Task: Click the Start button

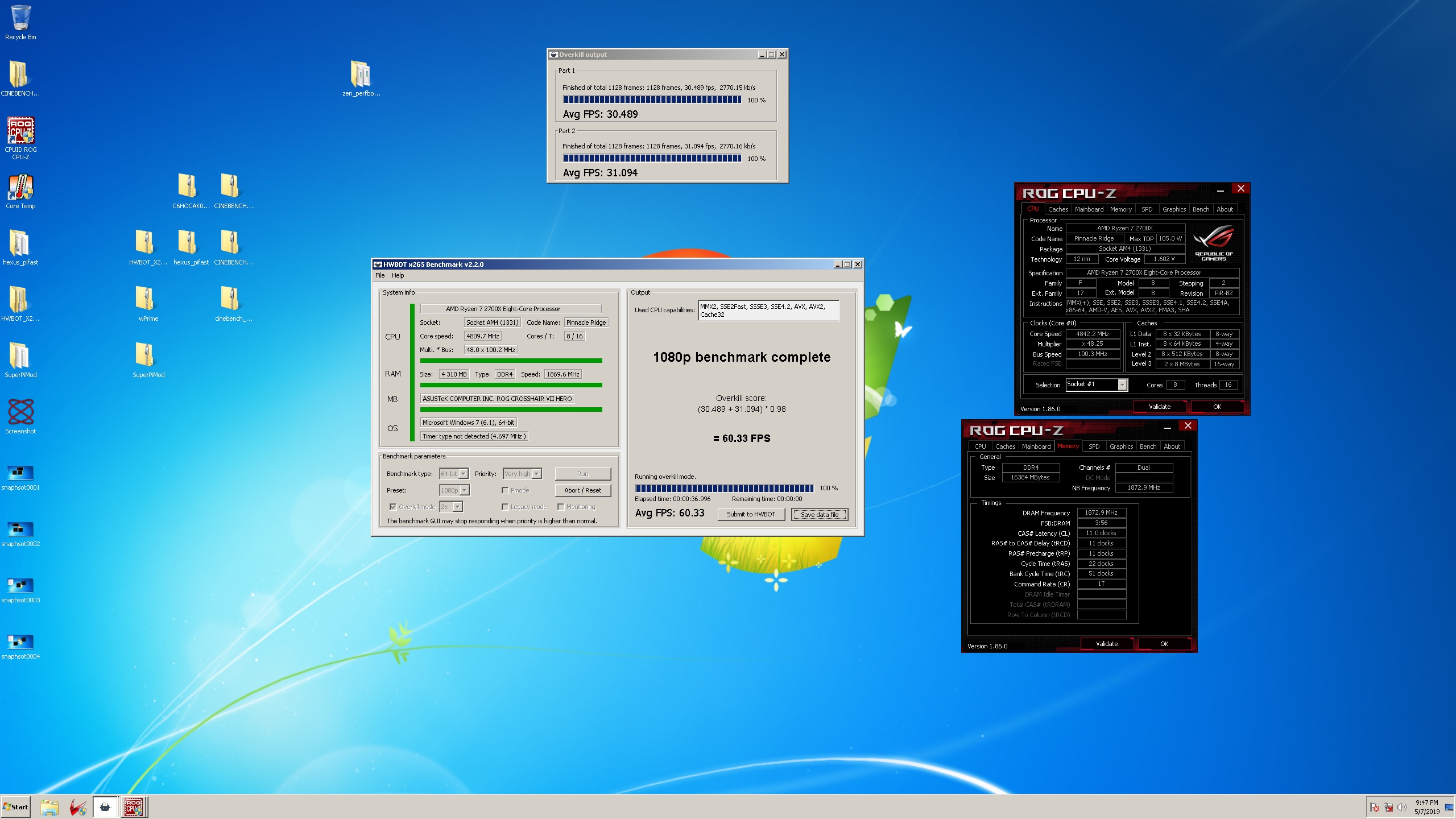Action: pyautogui.click(x=15, y=807)
